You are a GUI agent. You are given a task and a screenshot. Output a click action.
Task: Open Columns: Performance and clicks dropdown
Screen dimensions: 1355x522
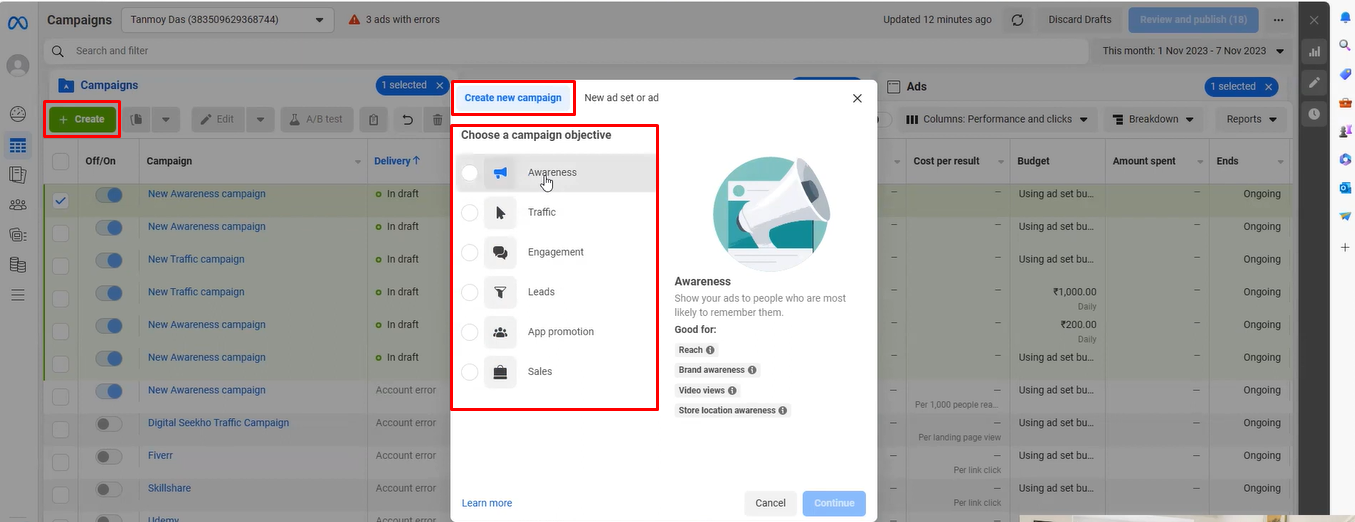pyautogui.click(x=997, y=119)
